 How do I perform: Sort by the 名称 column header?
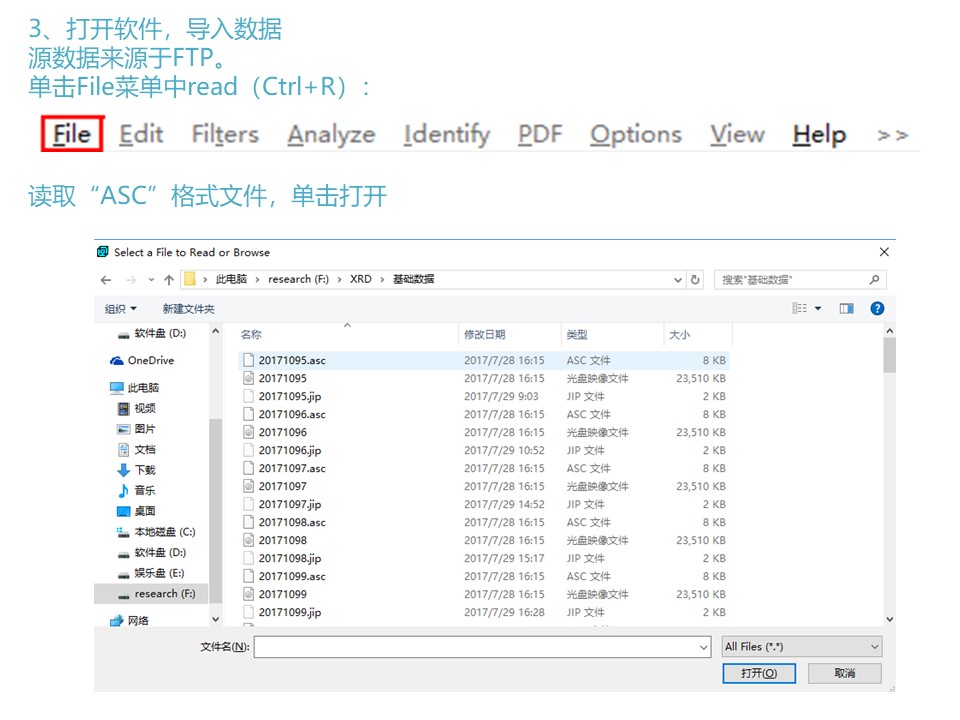point(251,334)
